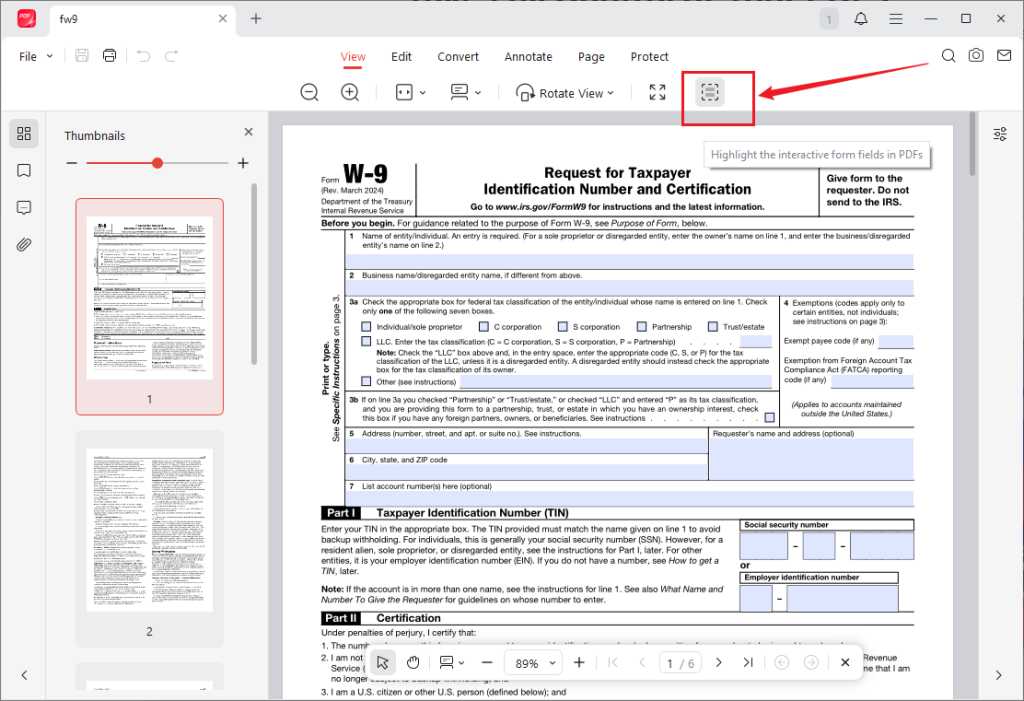Jump to the last page
Screen dimensions: 1024x701
(x=748, y=662)
